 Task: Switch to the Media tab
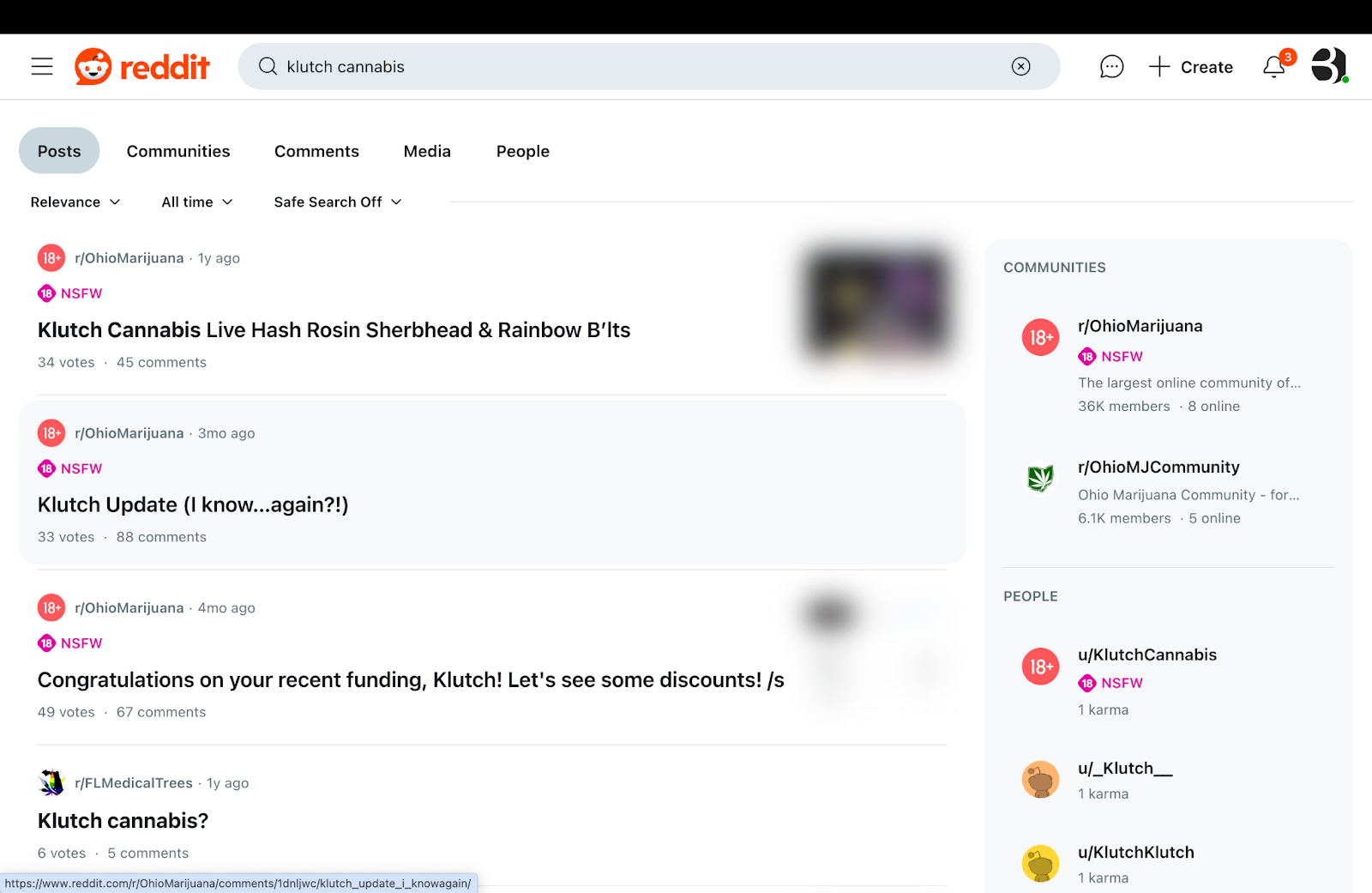pos(427,151)
